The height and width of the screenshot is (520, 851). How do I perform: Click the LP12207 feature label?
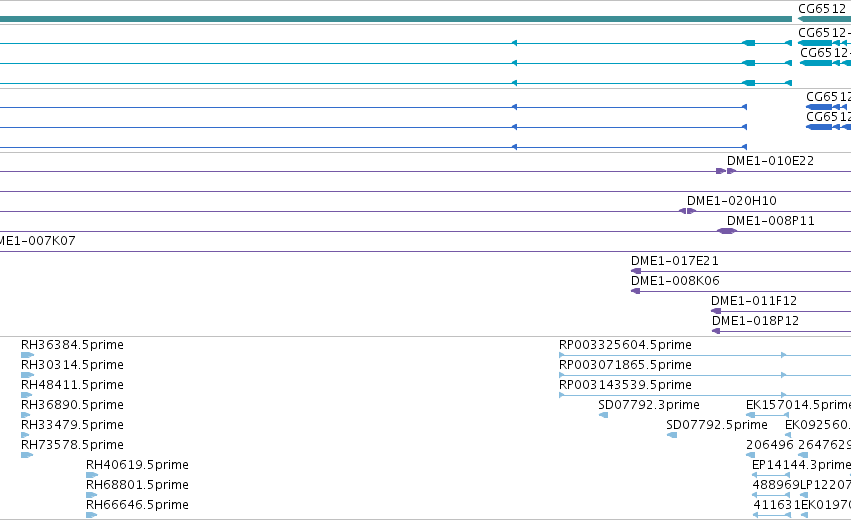coord(825,485)
